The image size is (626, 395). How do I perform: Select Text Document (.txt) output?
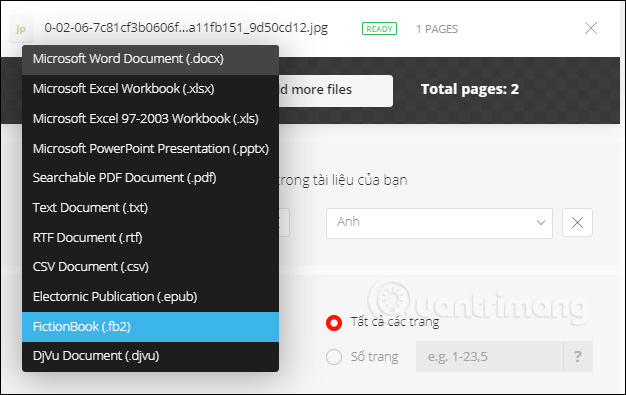coord(150,208)
